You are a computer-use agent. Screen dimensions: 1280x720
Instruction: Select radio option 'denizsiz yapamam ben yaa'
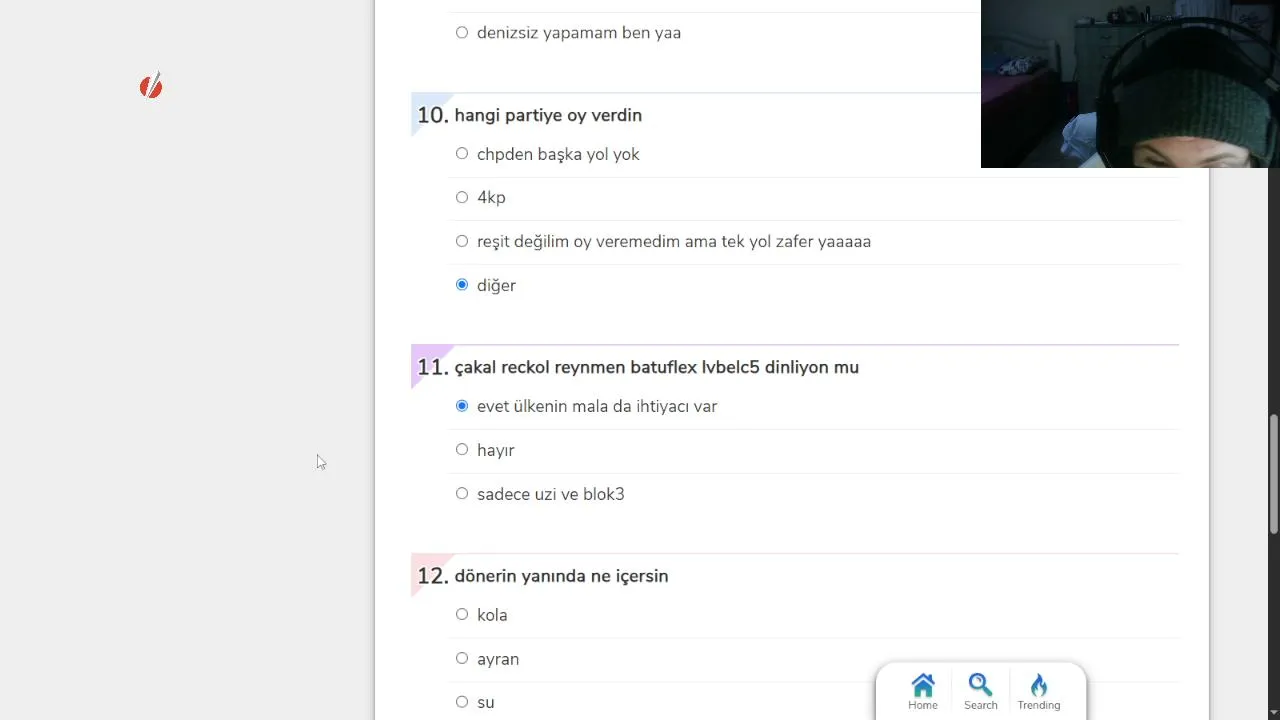pos(462,33)
